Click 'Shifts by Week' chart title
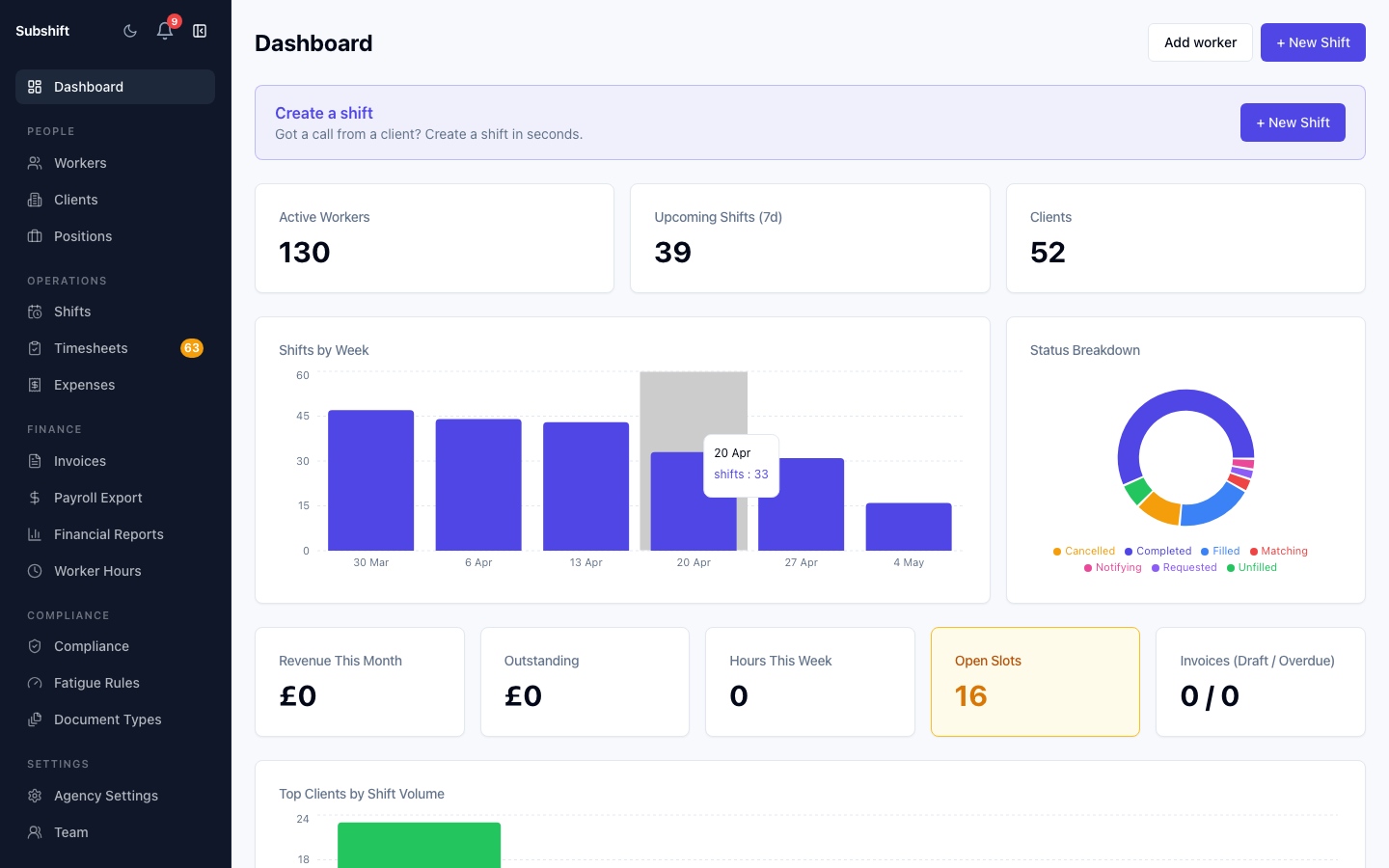This screenshot has width=1389, height=868. [x=324, y=350]
